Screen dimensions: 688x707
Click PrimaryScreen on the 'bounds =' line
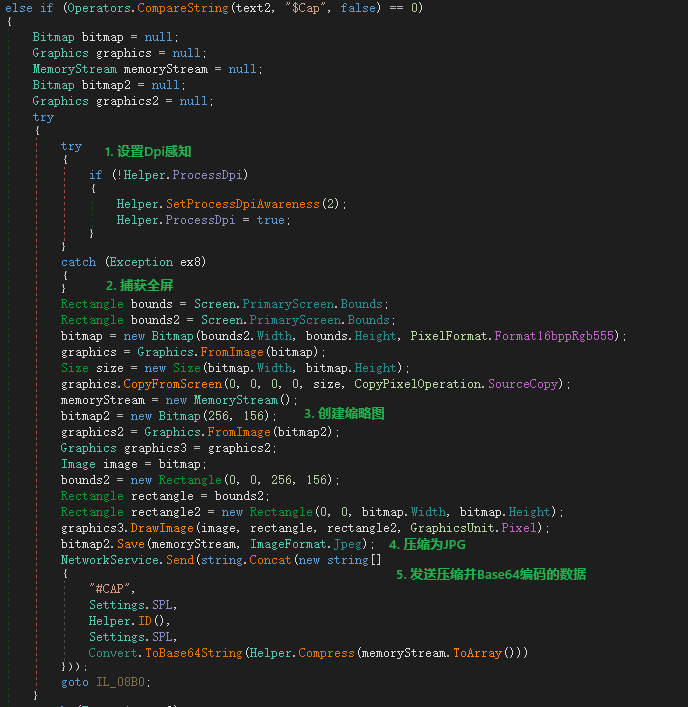[288, 304]
